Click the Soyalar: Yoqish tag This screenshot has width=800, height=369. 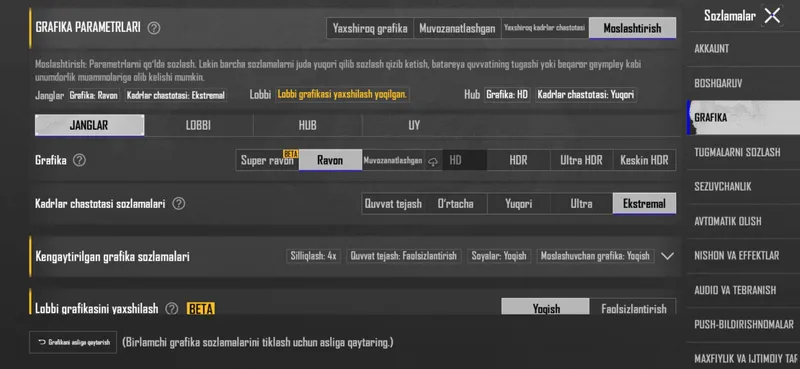pyautogui.click(x=499, y=256)
